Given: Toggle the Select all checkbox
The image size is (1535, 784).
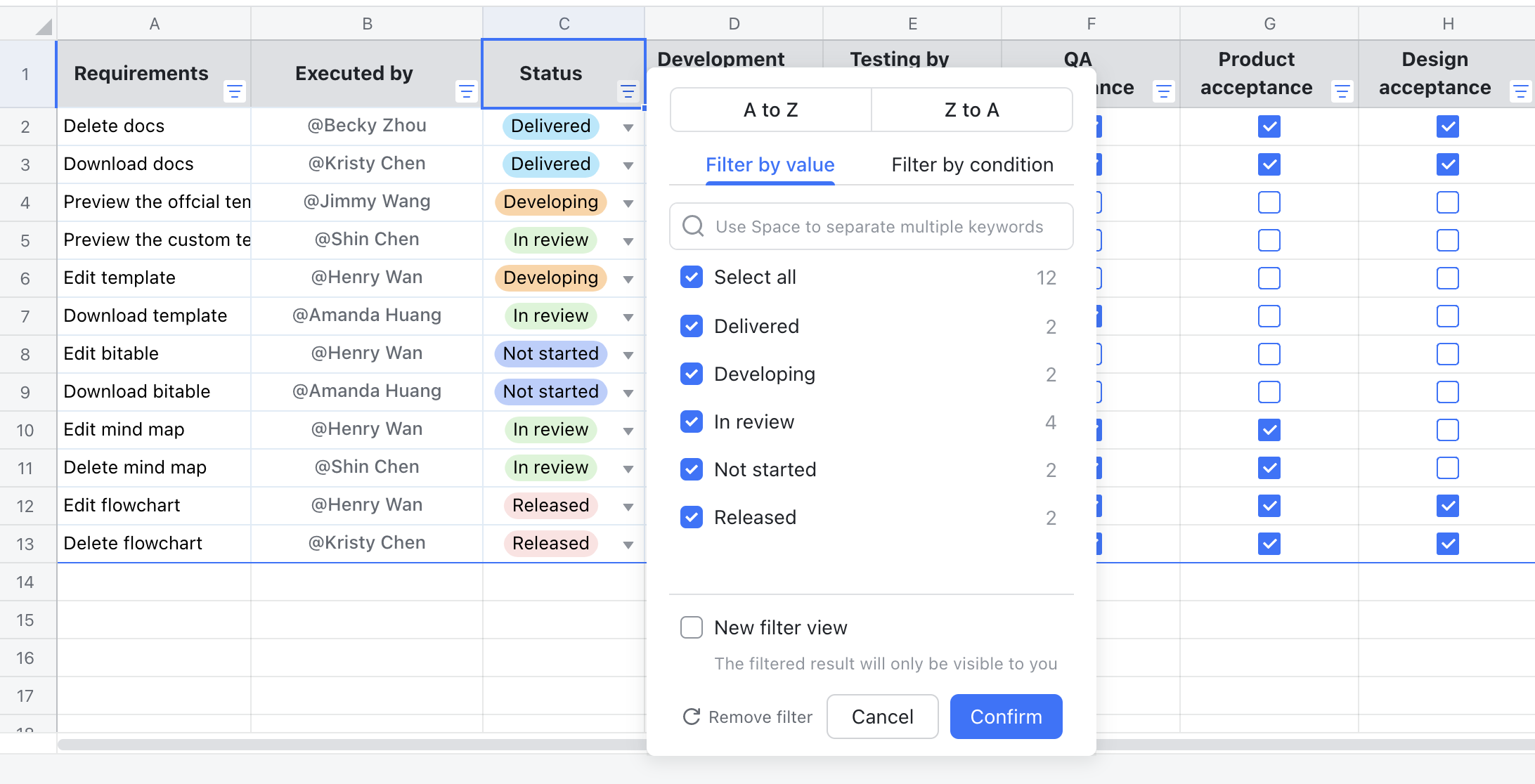Looking at the screenshot, I should [x=692, y=277].
